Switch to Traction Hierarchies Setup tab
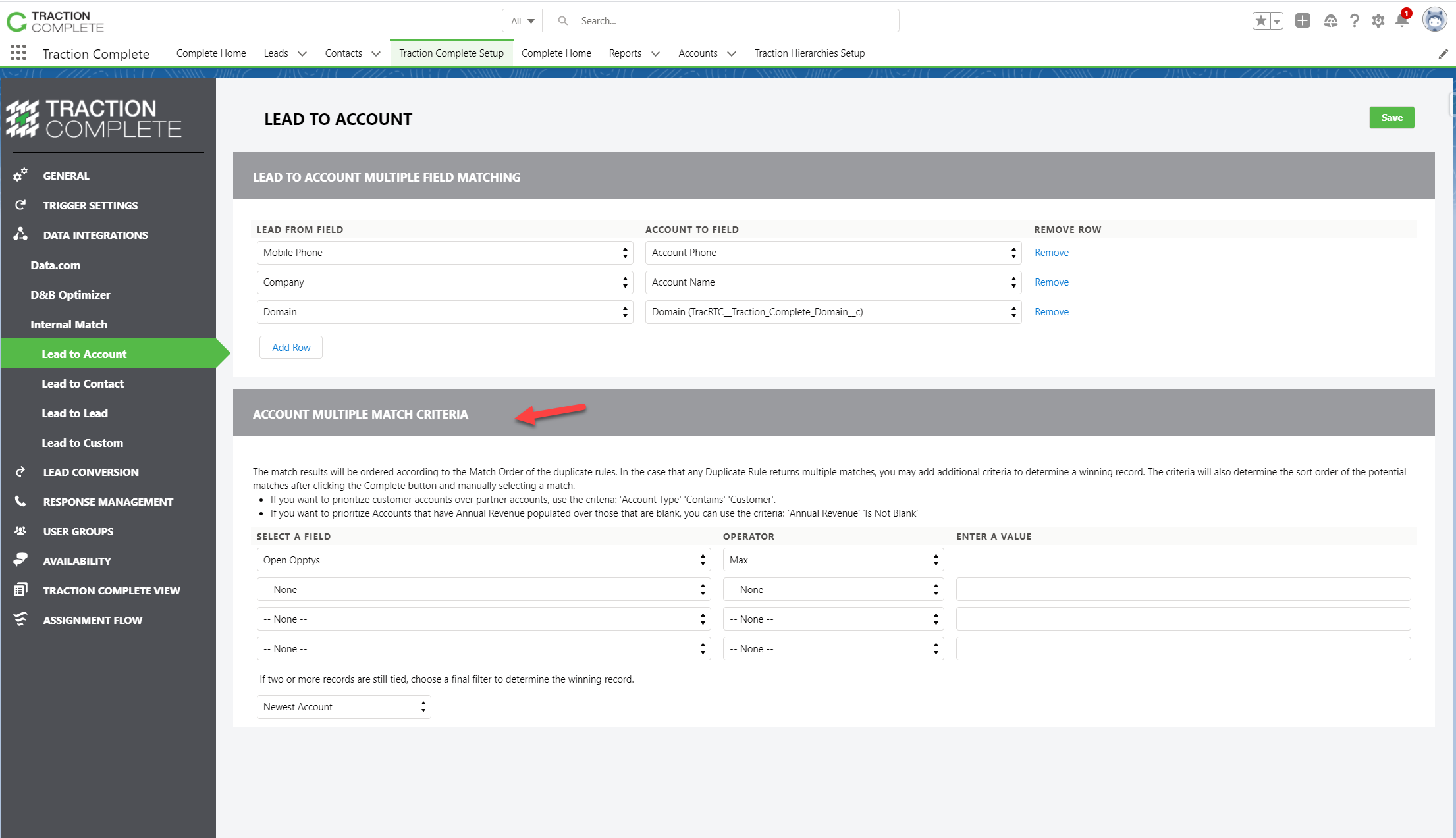This screenshot has width=1456, height=838. click(x=809, y=53)
